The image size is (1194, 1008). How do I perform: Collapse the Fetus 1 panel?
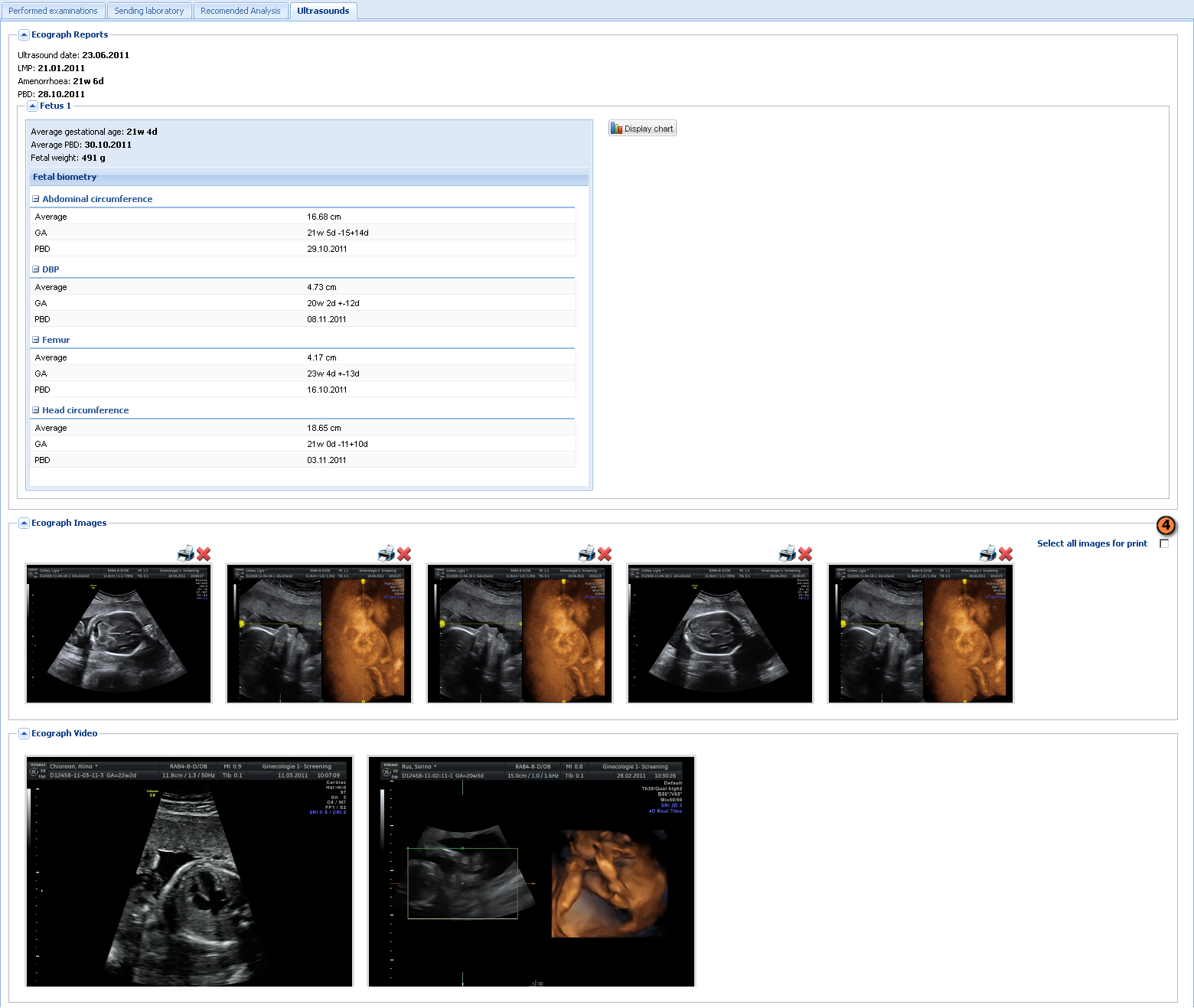coord(32,106)
